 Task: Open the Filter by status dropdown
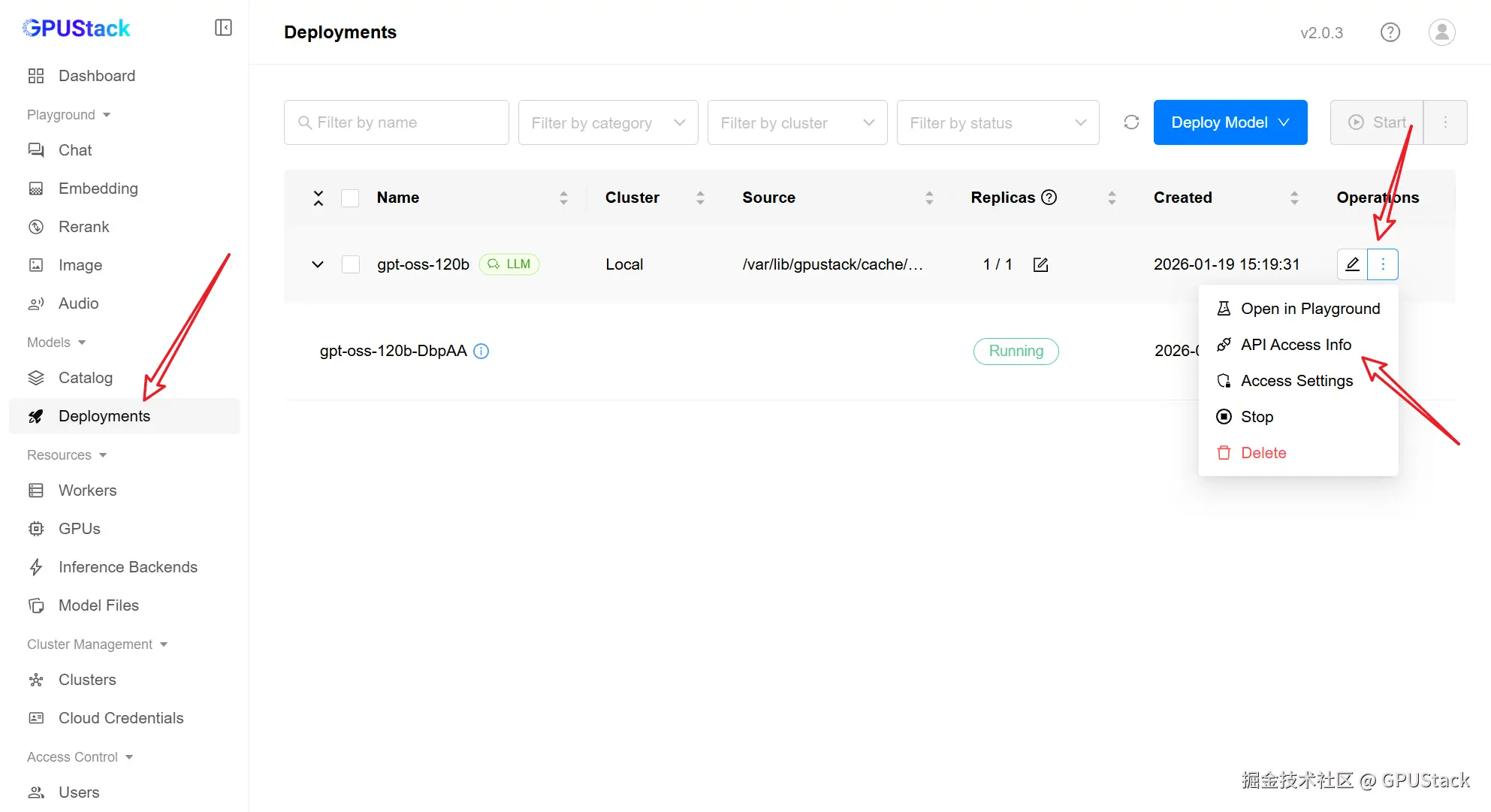coord(998,122)
